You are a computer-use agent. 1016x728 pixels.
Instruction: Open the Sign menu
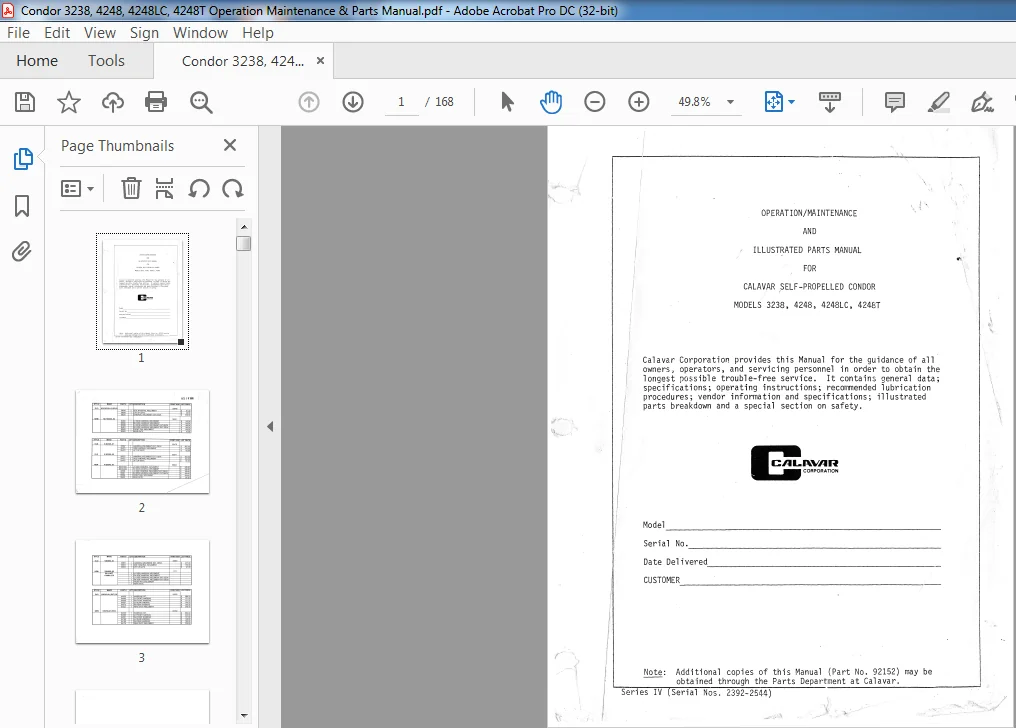pyautogui.click(x=144, y=32)
